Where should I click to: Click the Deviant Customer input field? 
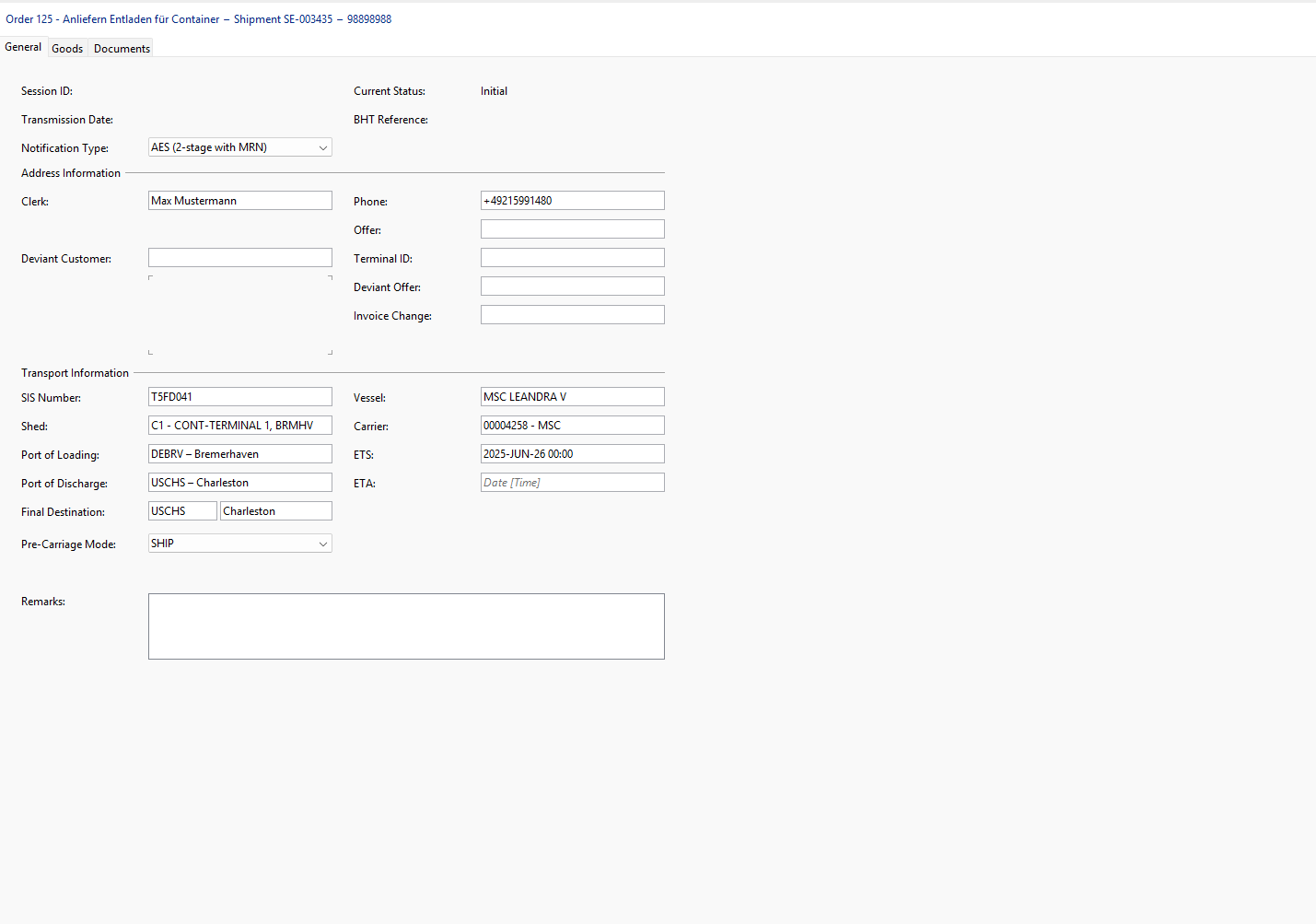(240, 258)
